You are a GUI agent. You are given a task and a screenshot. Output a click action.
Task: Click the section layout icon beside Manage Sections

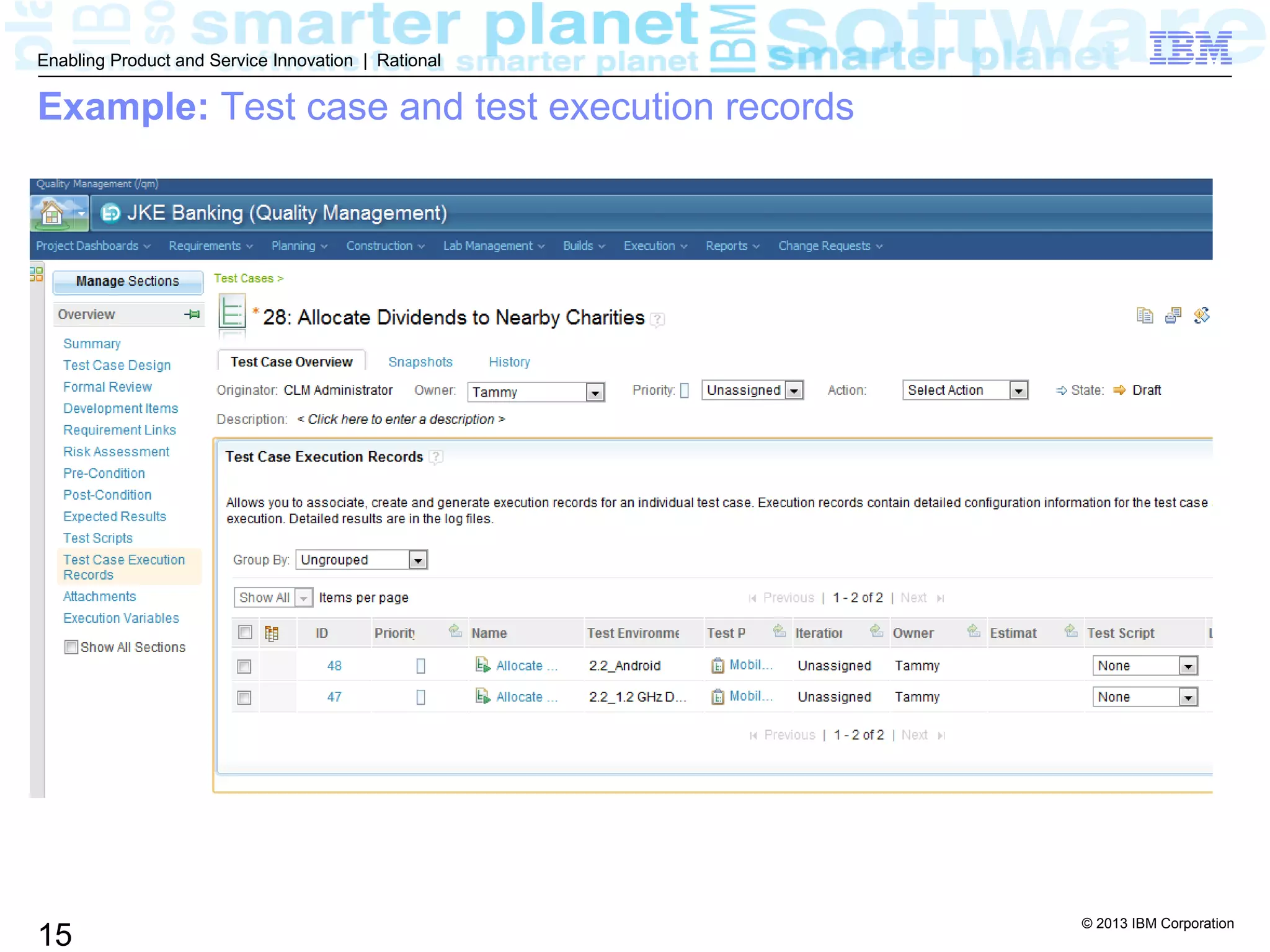[37, 274]
